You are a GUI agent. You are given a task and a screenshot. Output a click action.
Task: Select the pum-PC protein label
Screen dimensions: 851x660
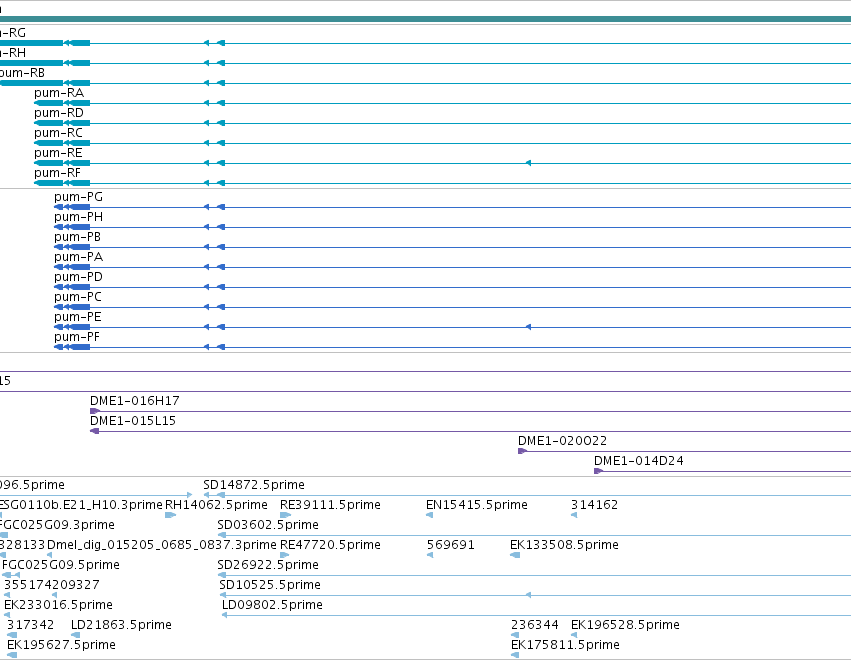78,297
